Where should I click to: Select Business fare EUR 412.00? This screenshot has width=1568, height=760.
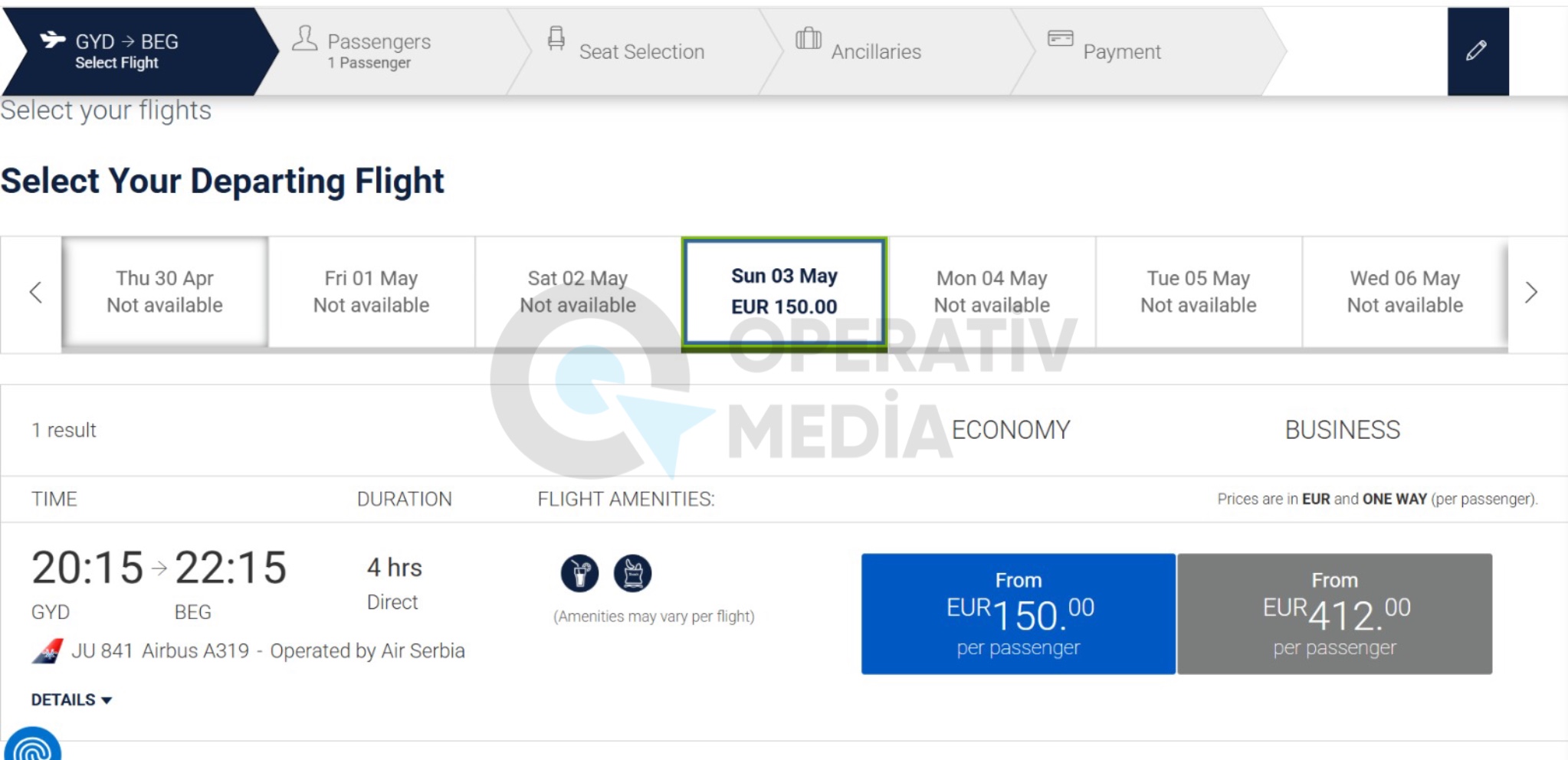(x=1334, y=614)
